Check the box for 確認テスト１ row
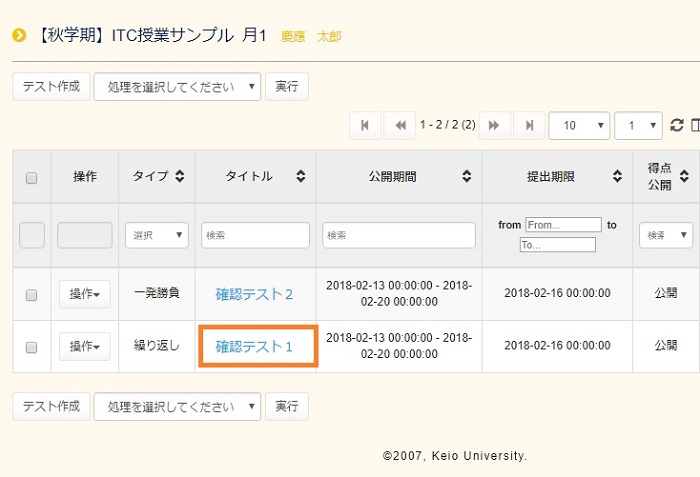 pyautogui.click(x=31, y=347)
